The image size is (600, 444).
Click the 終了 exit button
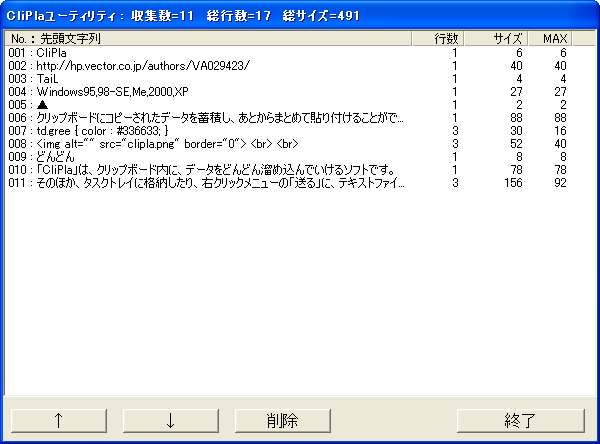tap(521, 420)
